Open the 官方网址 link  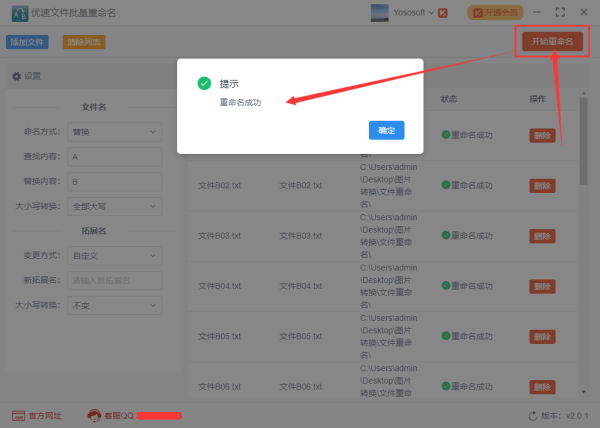tap(45, 416)
